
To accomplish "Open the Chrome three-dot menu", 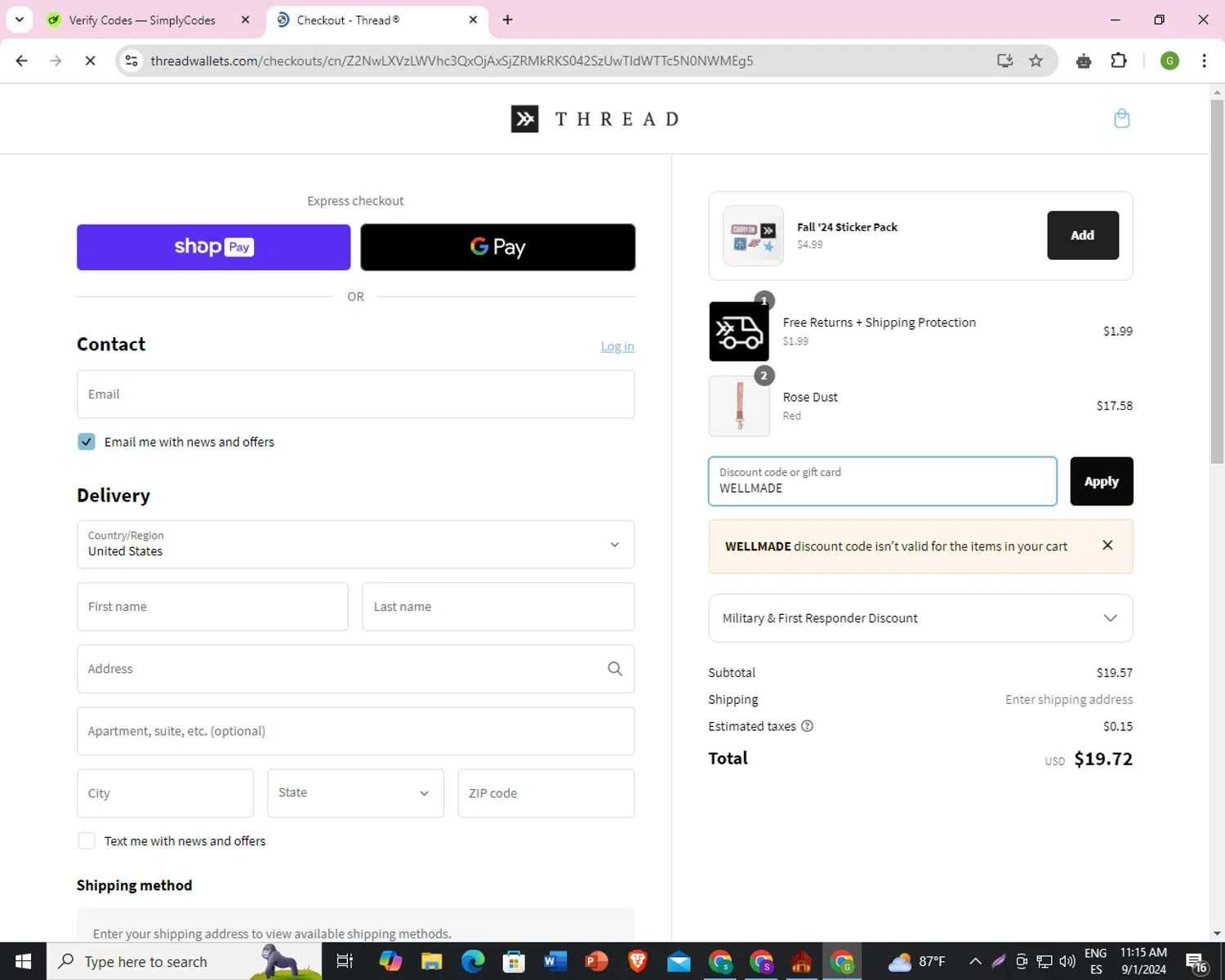I will pyautogui.click(x=1204, y=60).
